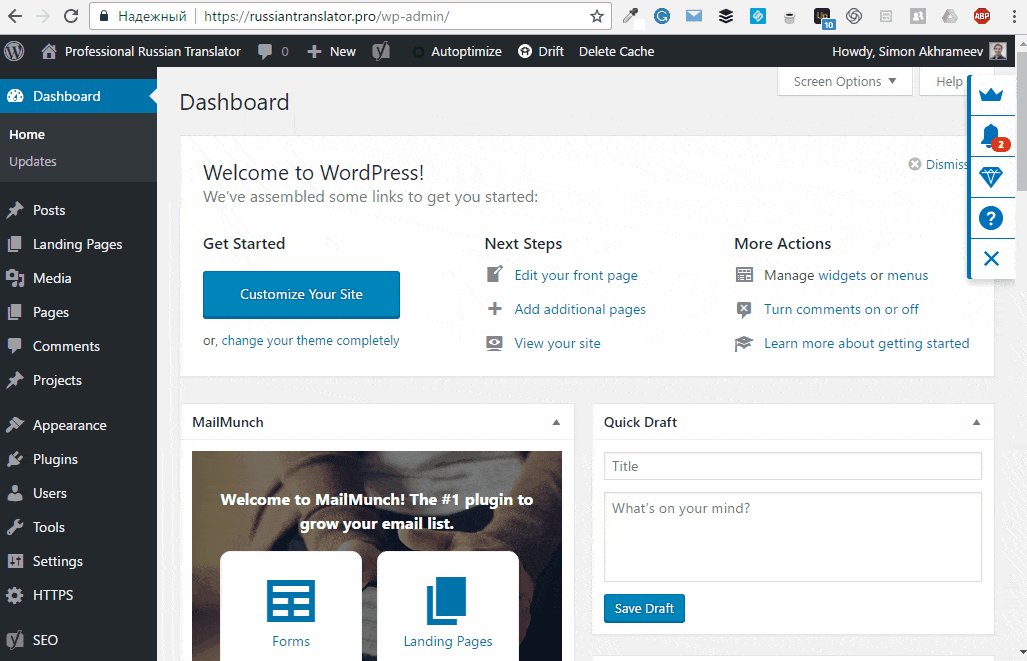Image resolution: width=1027 pixels, height=661 pixels.
Task: Click the Customize Your Site button
Action: (301, 295)
